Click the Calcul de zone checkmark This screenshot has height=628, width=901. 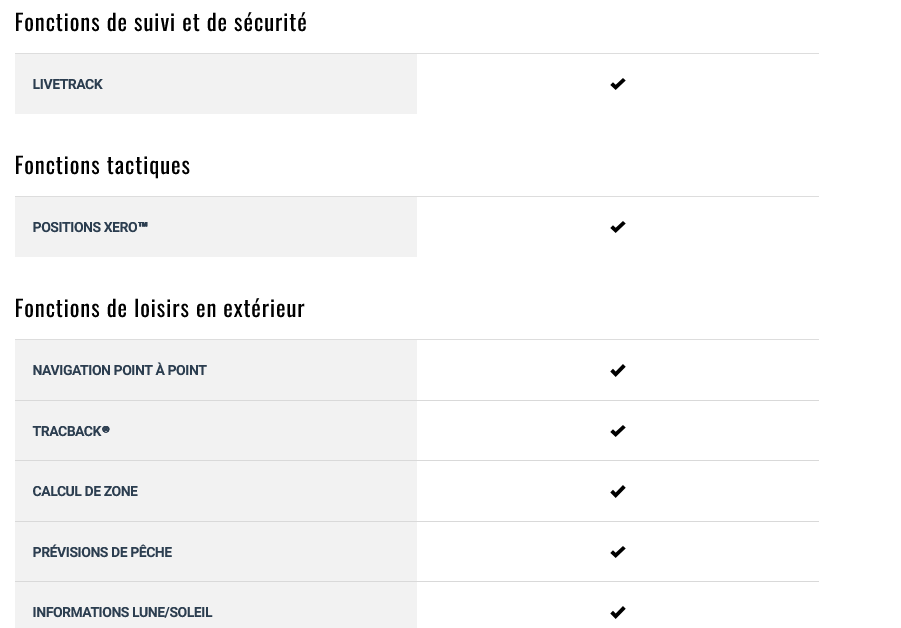pos(618,491)
